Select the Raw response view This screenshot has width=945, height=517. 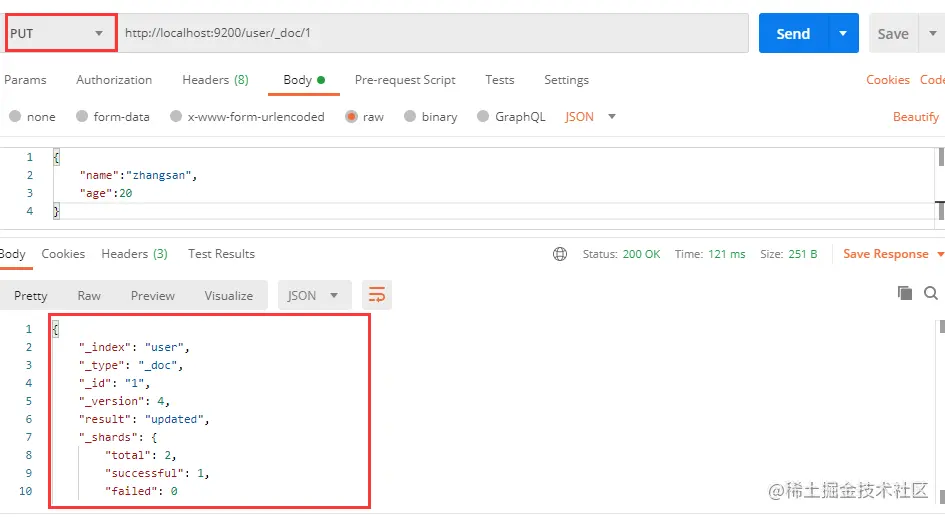89,296
